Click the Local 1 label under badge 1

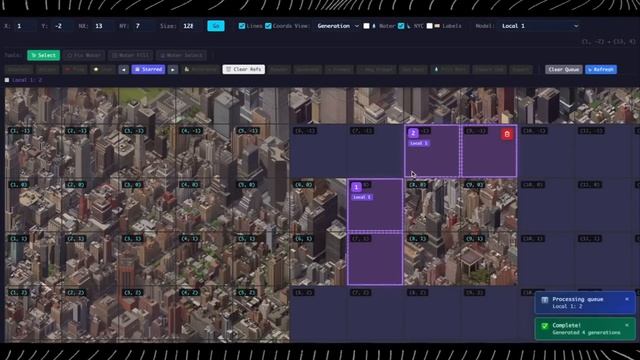(362, 197)
